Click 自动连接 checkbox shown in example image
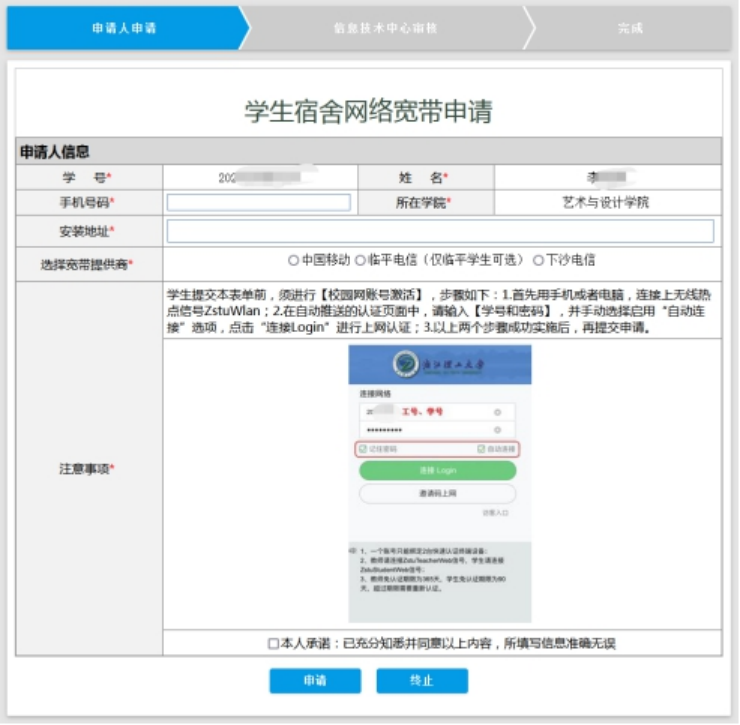Image resolution: width=740 pixels, height=725 pixels. [x=482, y=449]
